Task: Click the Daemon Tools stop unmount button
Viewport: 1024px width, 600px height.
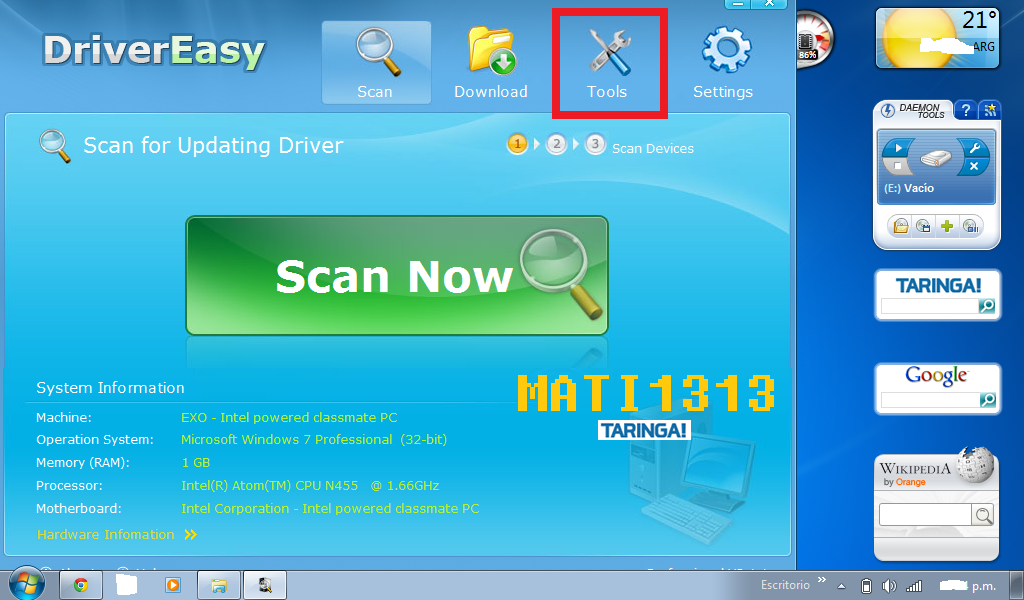Action: pyautogui.click(x=897, y=166)
